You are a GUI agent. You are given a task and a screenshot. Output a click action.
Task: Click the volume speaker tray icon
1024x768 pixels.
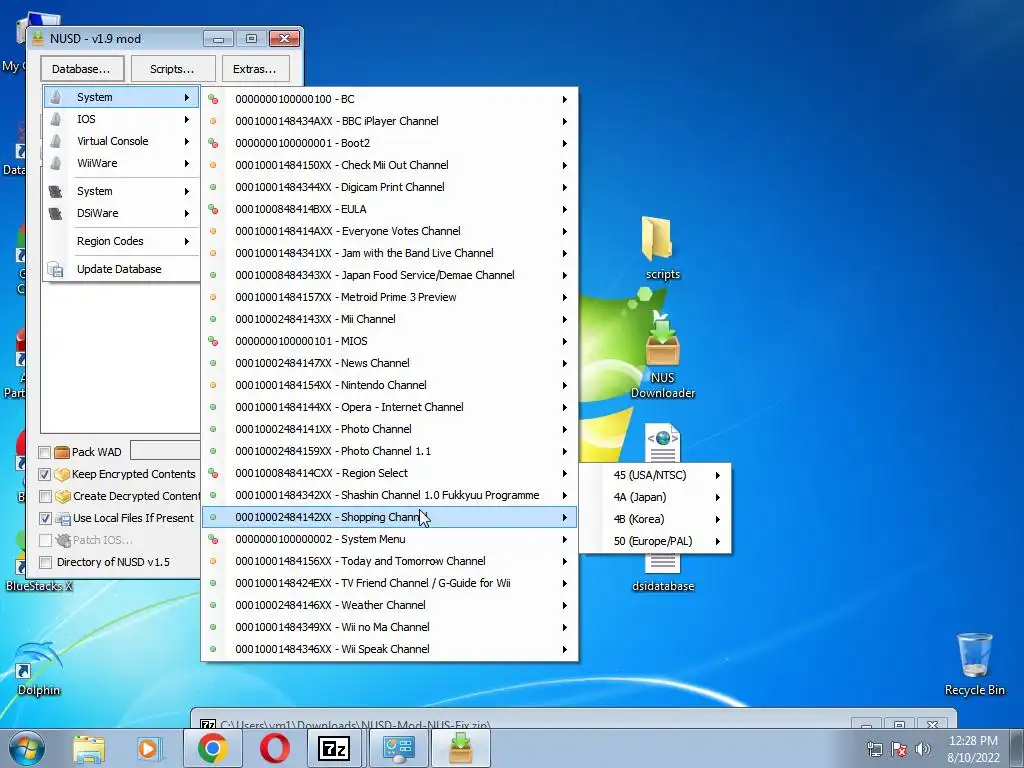(x=923, y=749)
